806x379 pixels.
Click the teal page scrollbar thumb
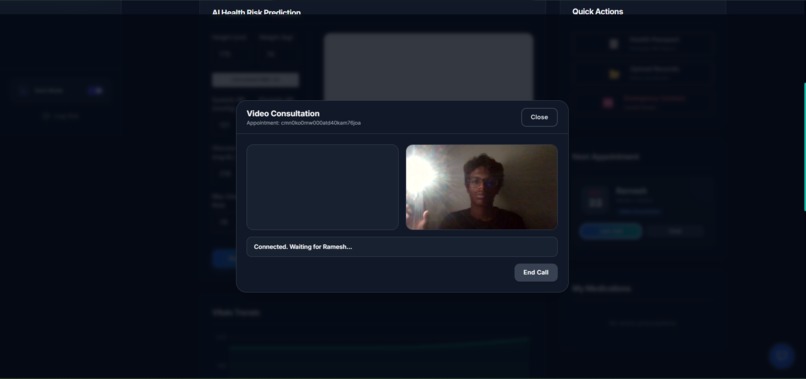point(804,147)
